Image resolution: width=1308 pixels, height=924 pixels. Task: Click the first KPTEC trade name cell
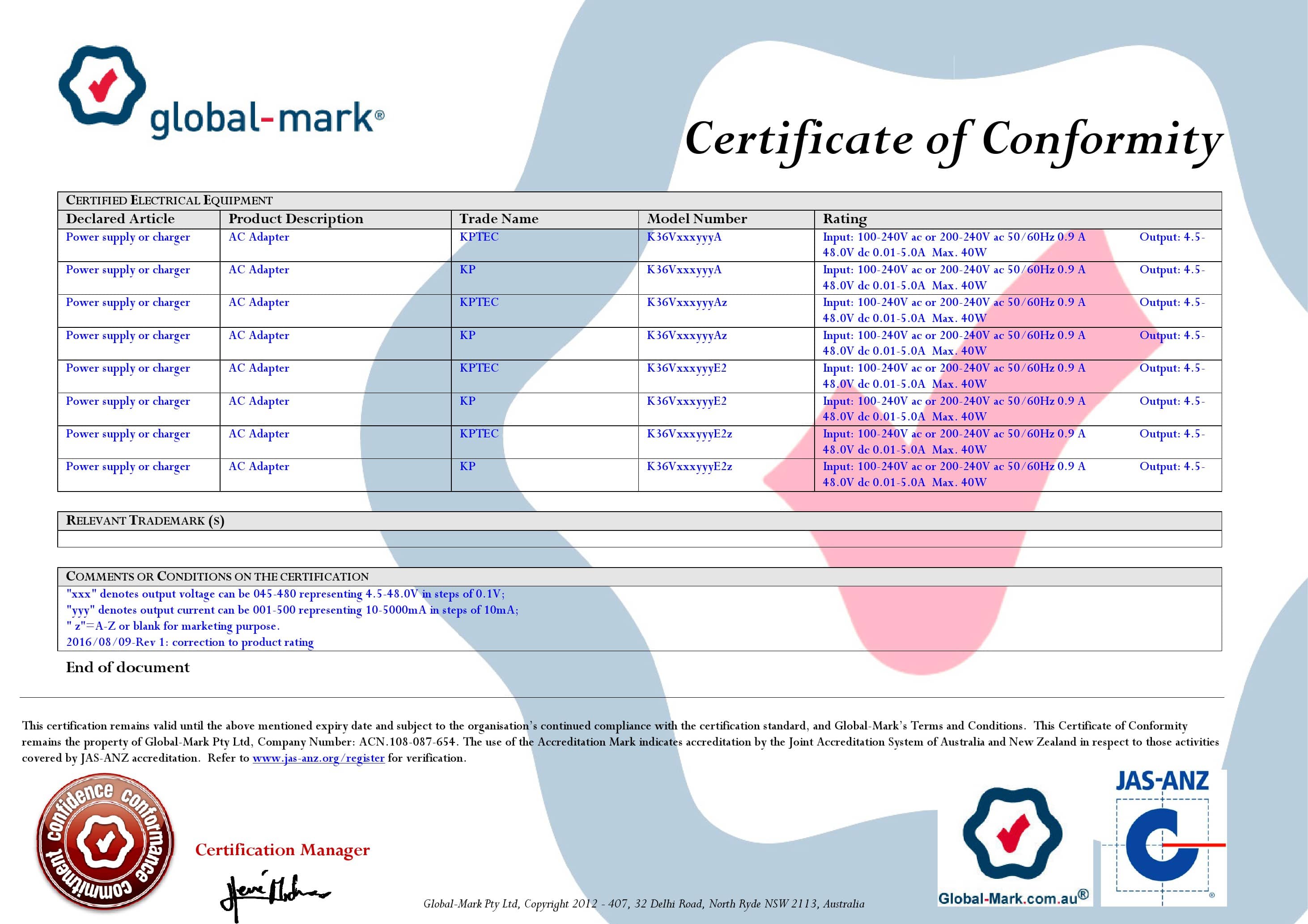coord(479,237)
